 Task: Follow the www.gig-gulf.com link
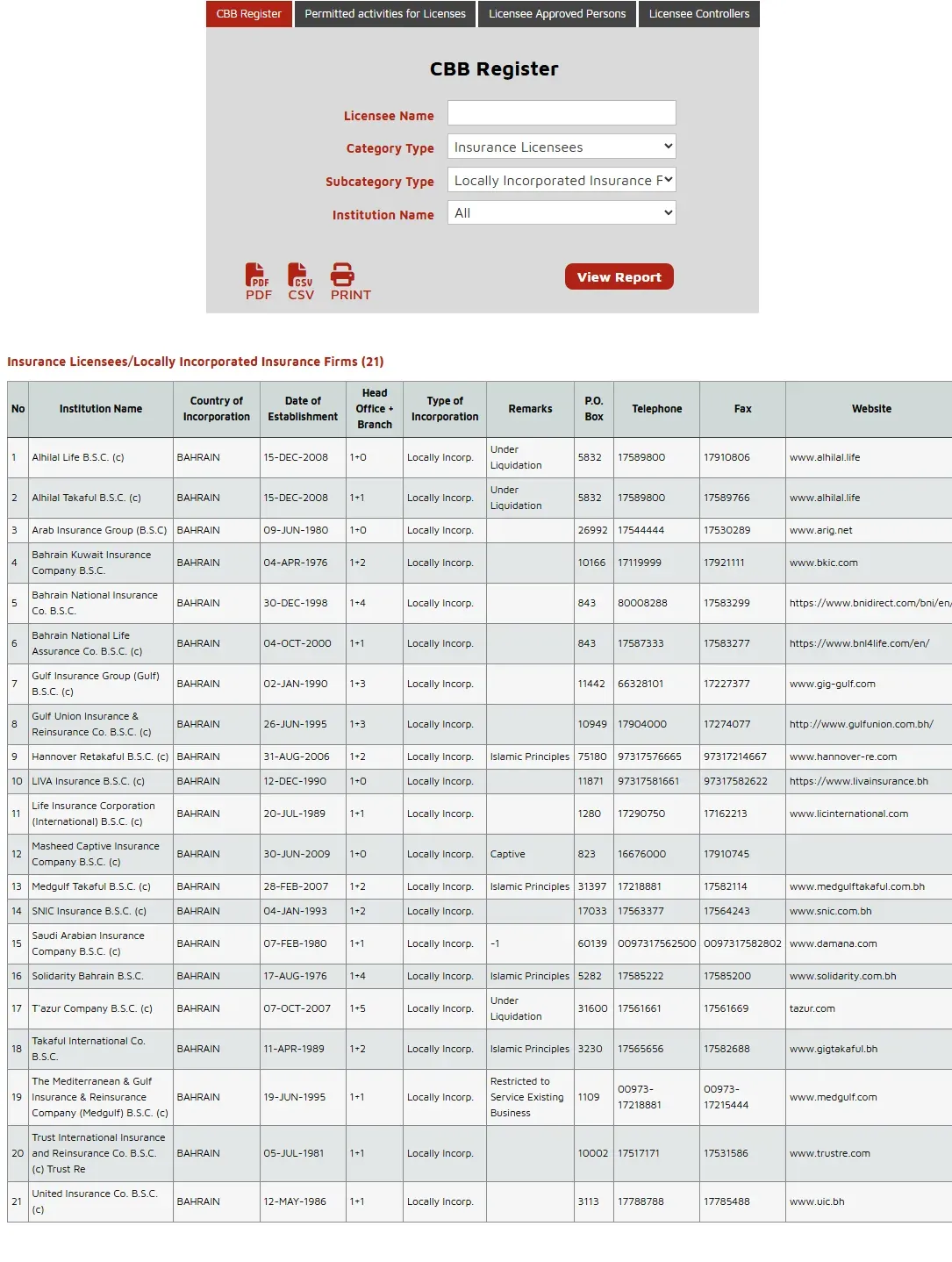pos(832,684)
